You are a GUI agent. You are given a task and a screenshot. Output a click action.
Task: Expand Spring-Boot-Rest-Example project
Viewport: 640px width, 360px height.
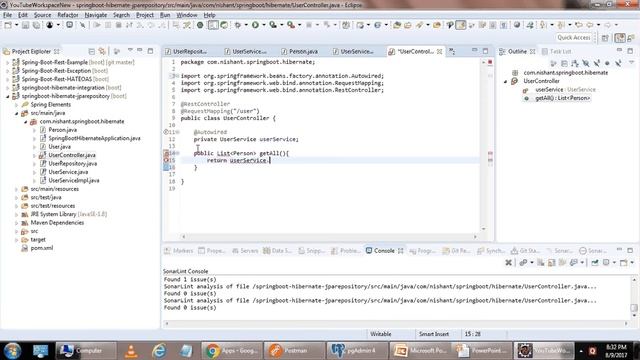click(x=7, y=62)
